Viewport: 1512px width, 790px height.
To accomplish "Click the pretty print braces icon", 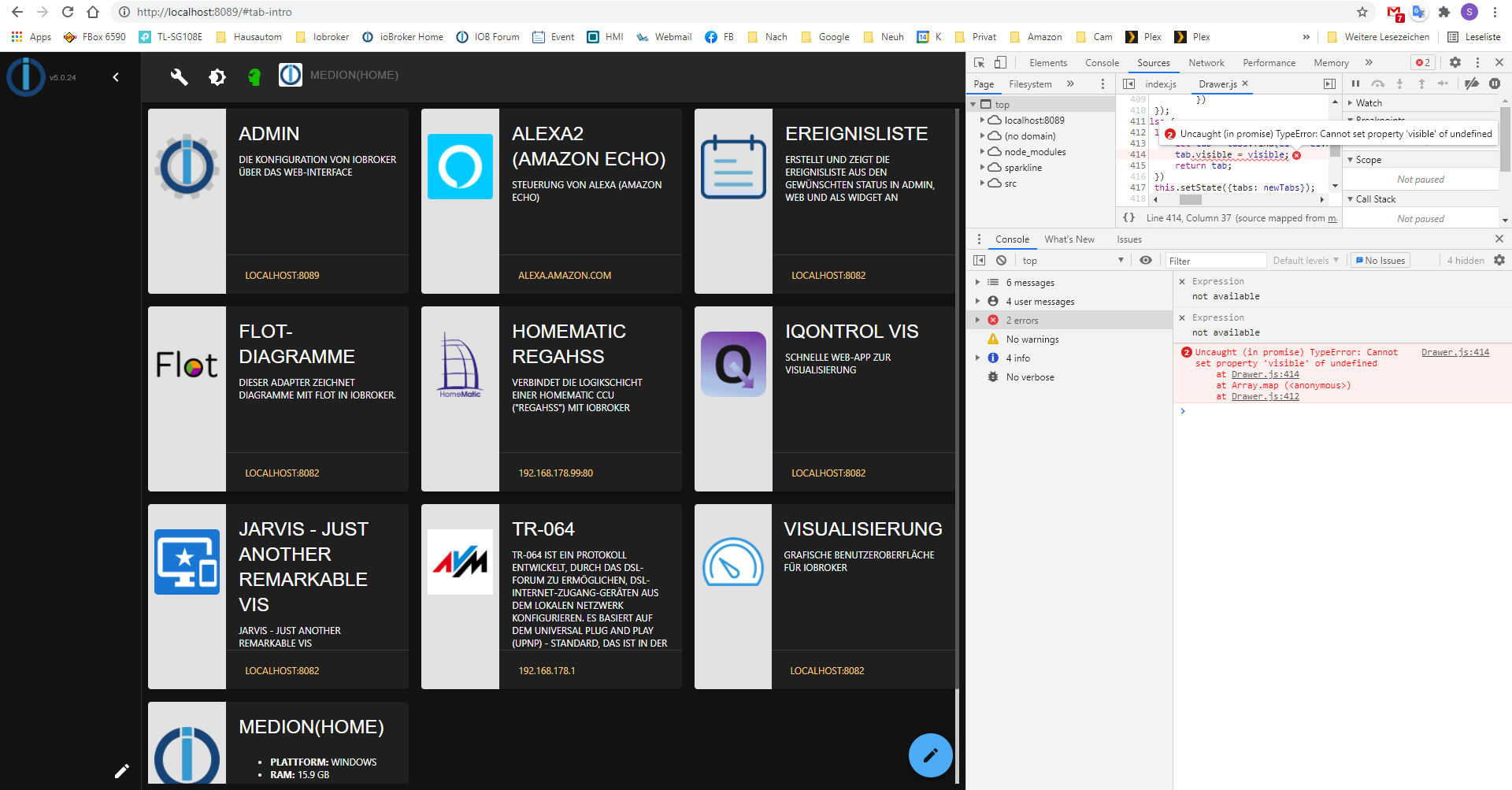I will point(1128,217).
